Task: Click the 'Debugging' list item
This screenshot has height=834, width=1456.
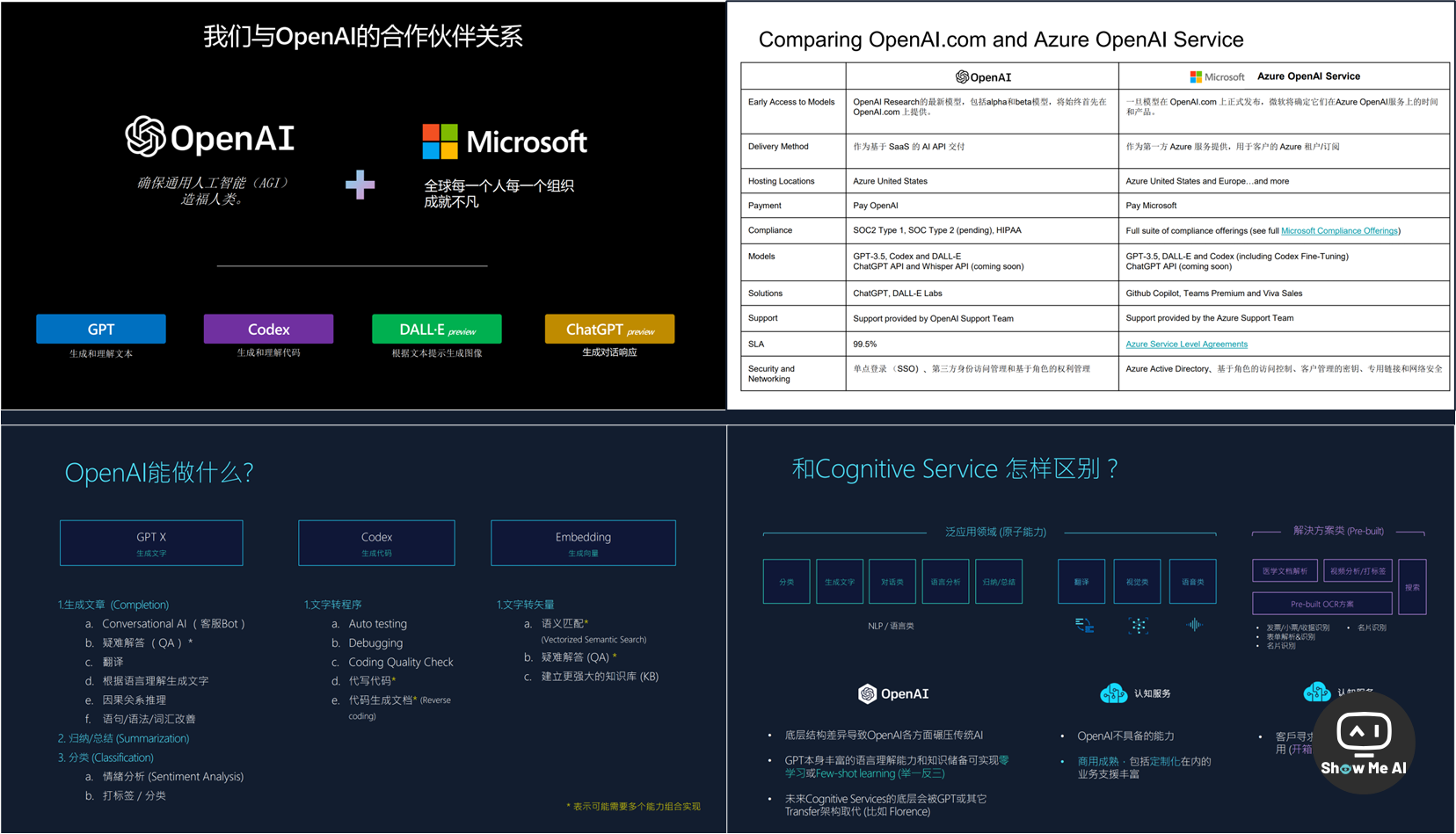Action: 375,643
